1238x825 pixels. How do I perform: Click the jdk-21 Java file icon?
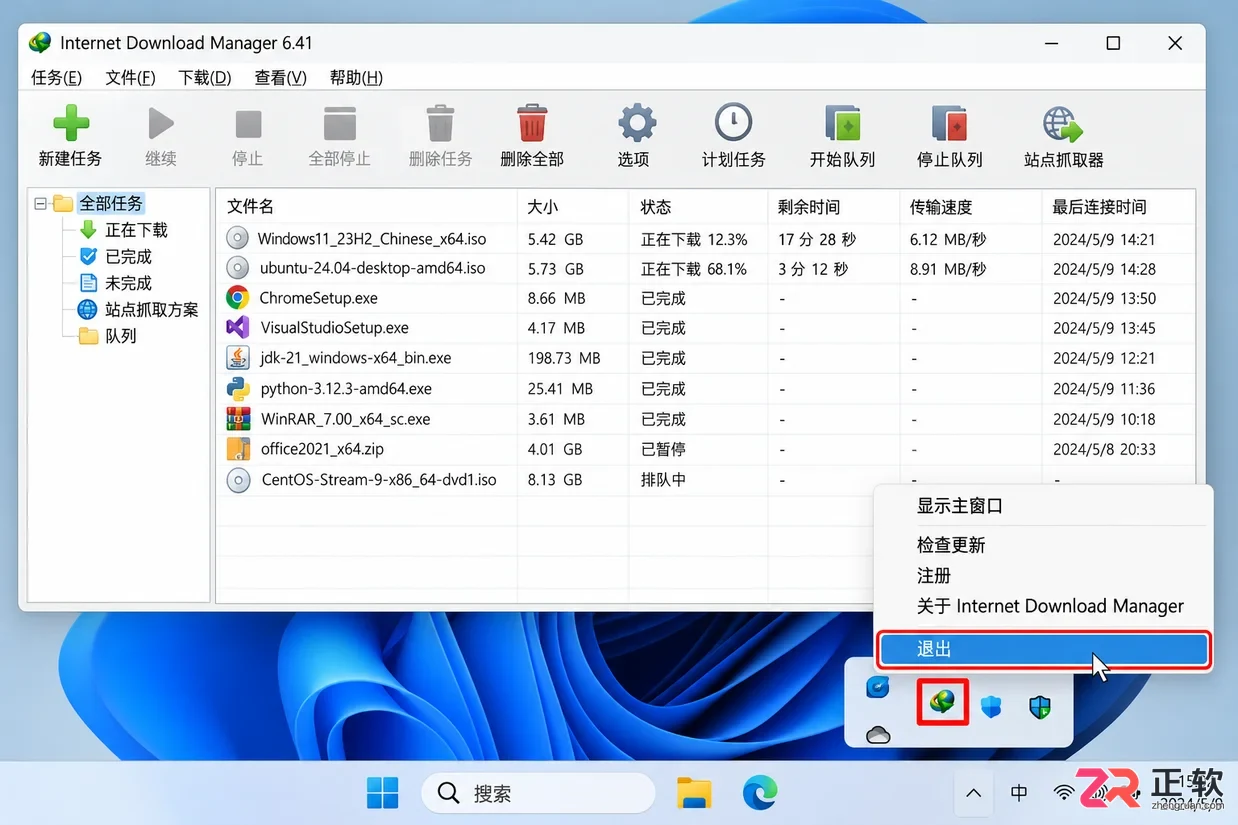click(x=237, y=358)
